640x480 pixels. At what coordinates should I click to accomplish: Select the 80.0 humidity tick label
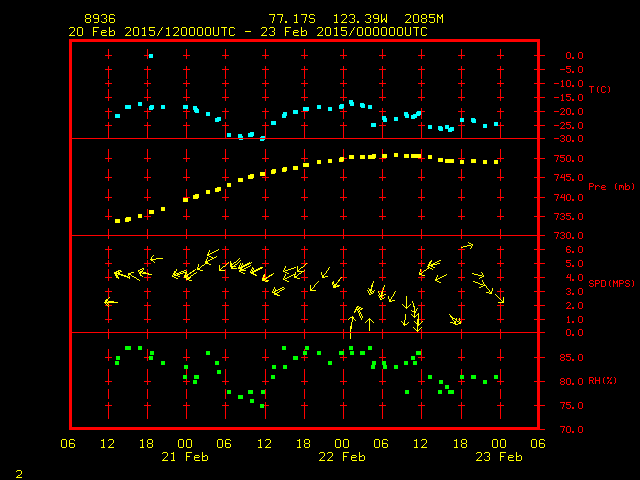572,382
